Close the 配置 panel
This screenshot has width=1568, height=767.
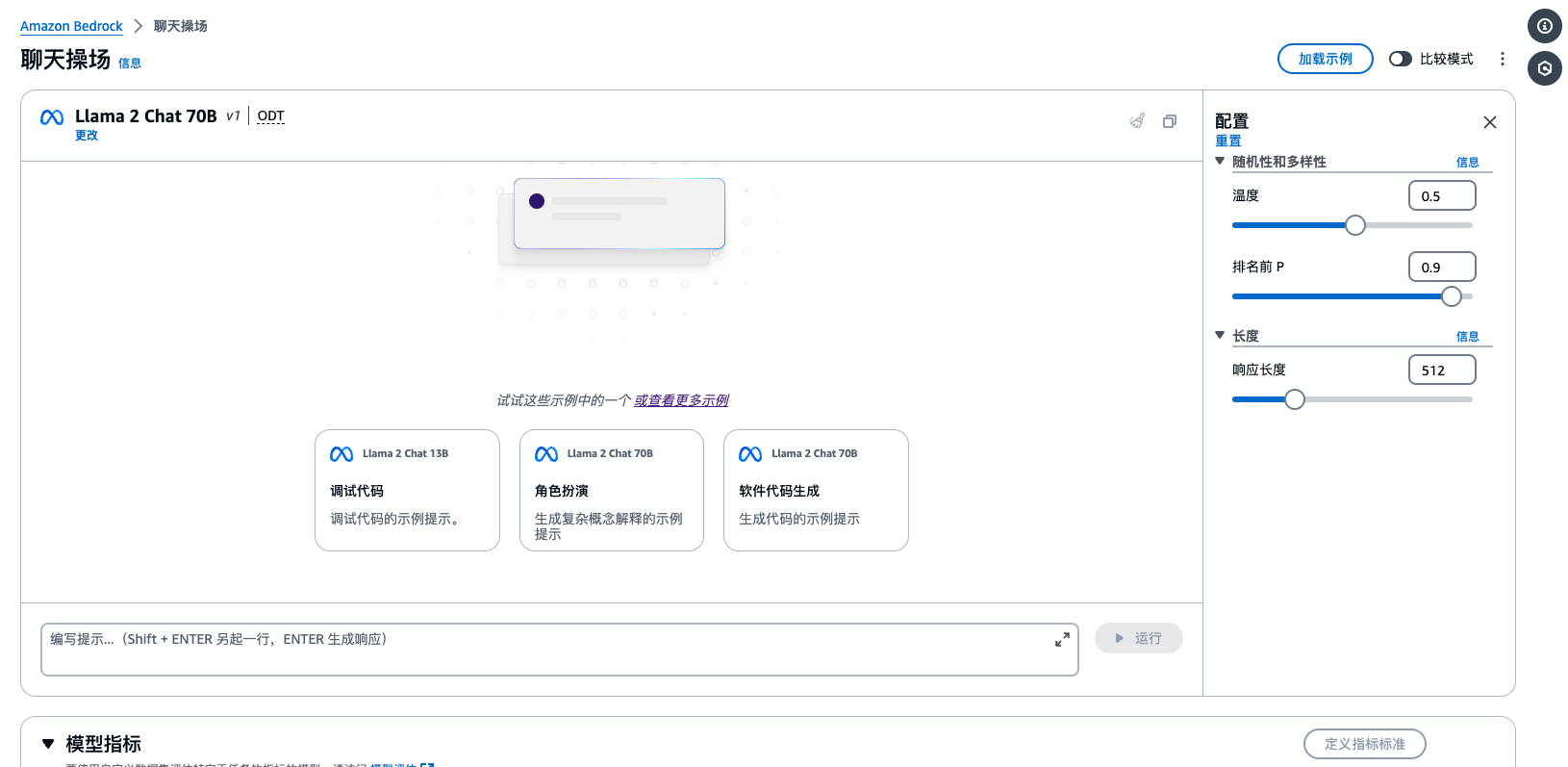[1490, 122]
